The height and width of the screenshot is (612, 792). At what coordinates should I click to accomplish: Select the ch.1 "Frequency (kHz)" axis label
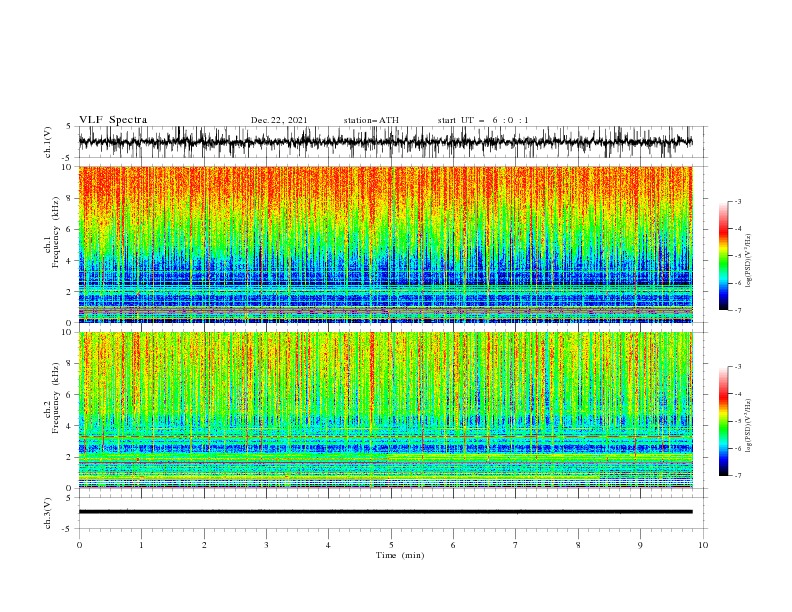(x=56, y=231)
